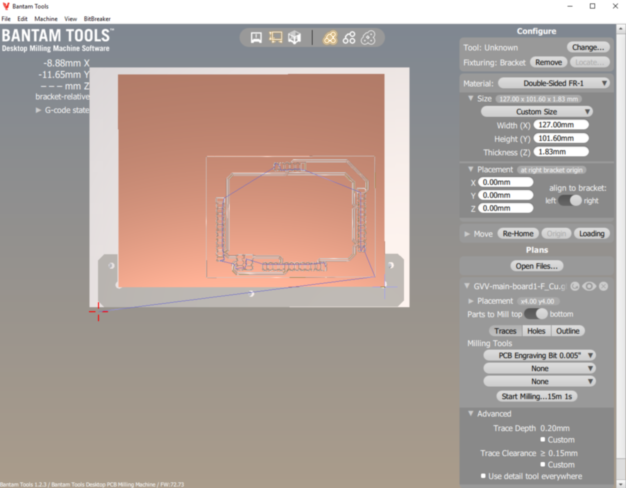Select the connected-circles toolpath preview icon
Screen dimensions: 626x488
(349, 38)
